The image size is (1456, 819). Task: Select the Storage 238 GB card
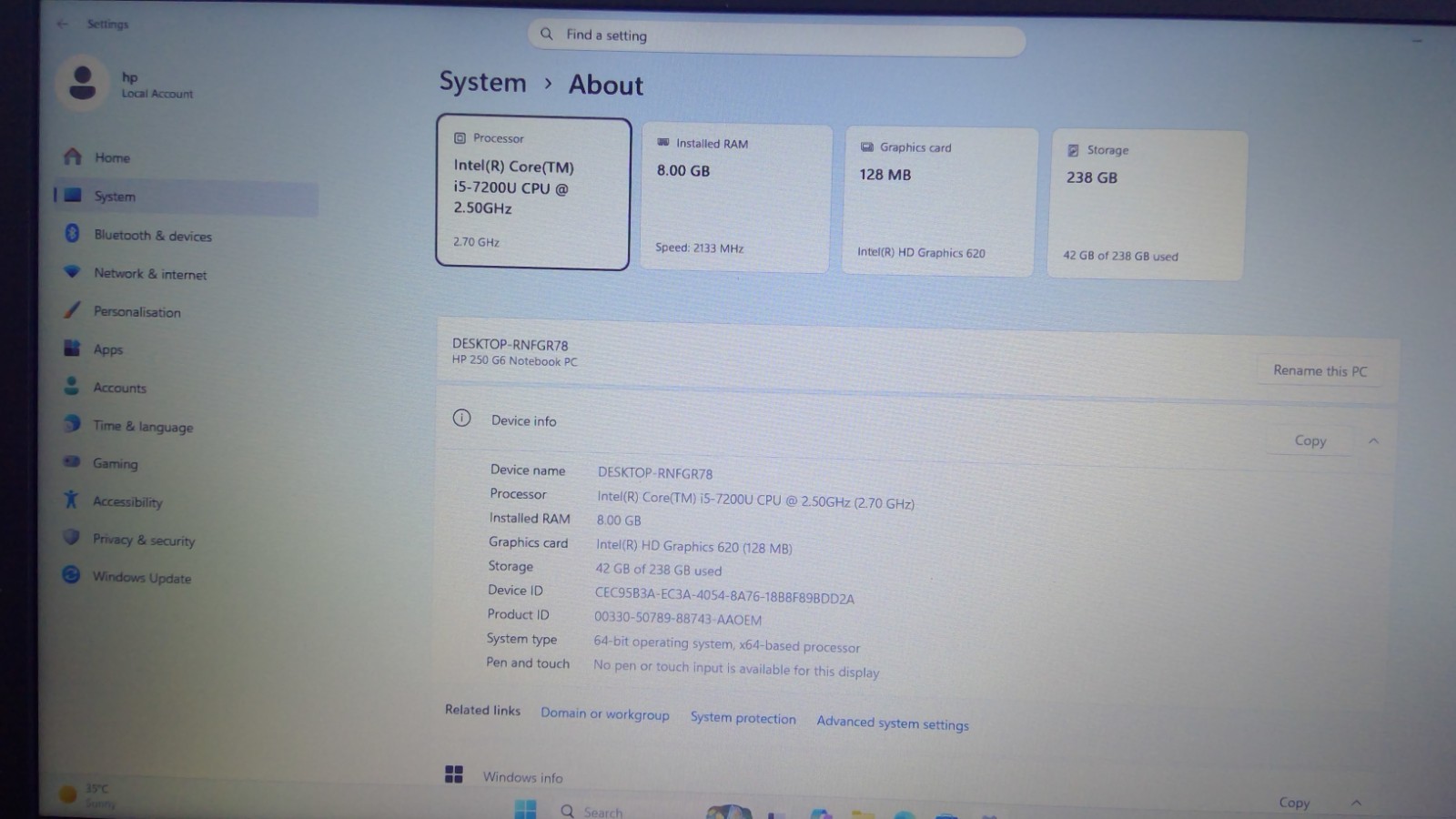[x=1147, y=206]
